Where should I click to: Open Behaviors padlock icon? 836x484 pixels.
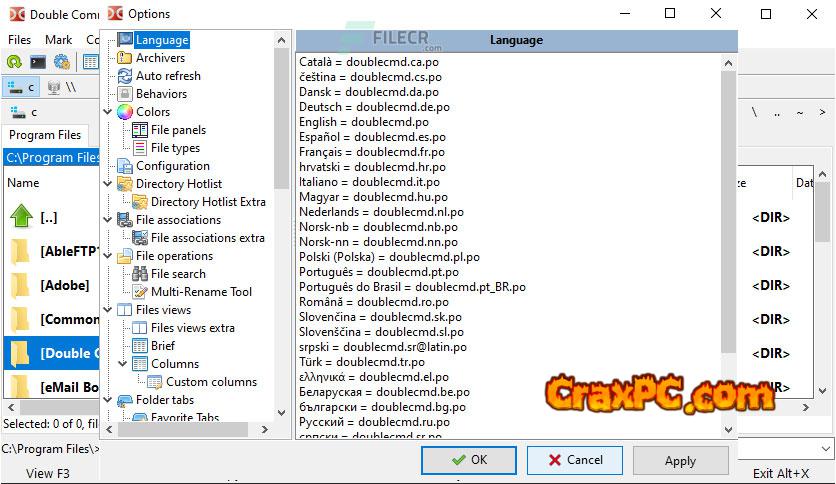(x=125, y=94)
